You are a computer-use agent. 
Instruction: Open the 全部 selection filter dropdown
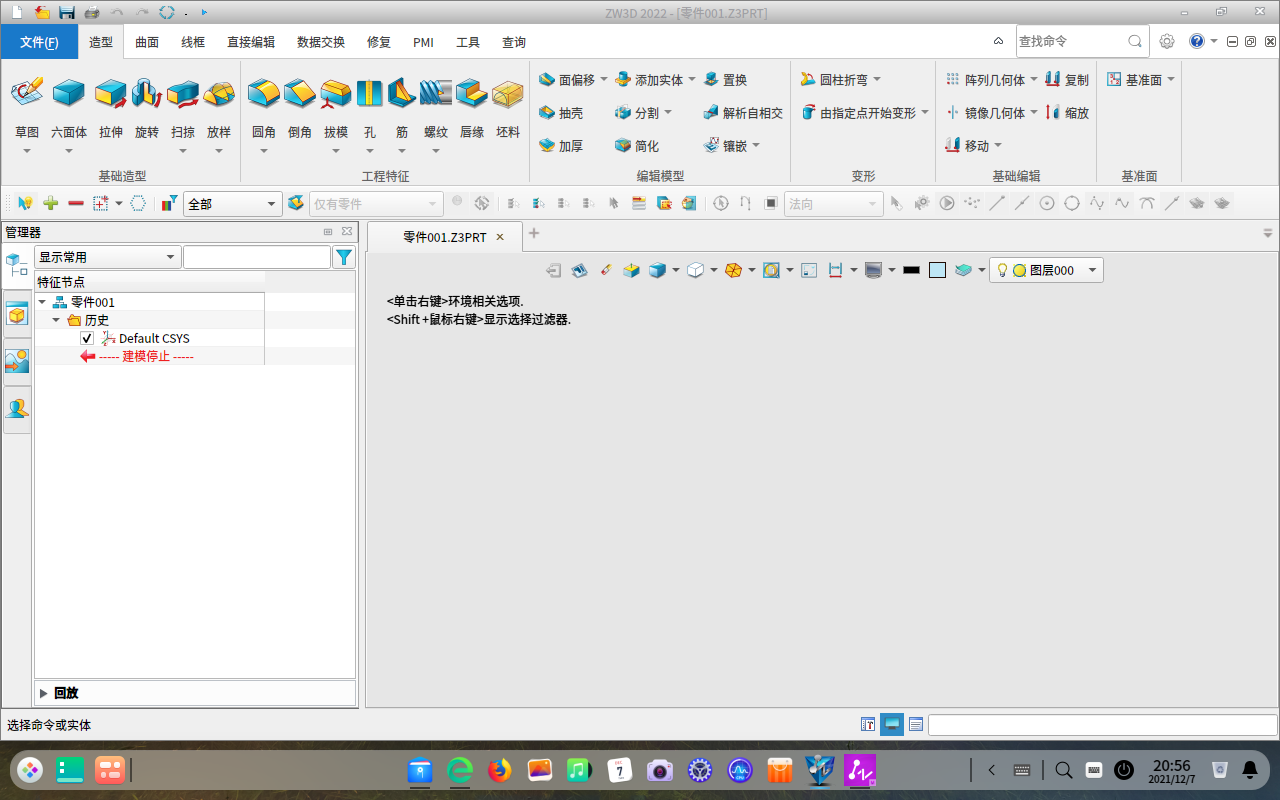tap(232, 202)
